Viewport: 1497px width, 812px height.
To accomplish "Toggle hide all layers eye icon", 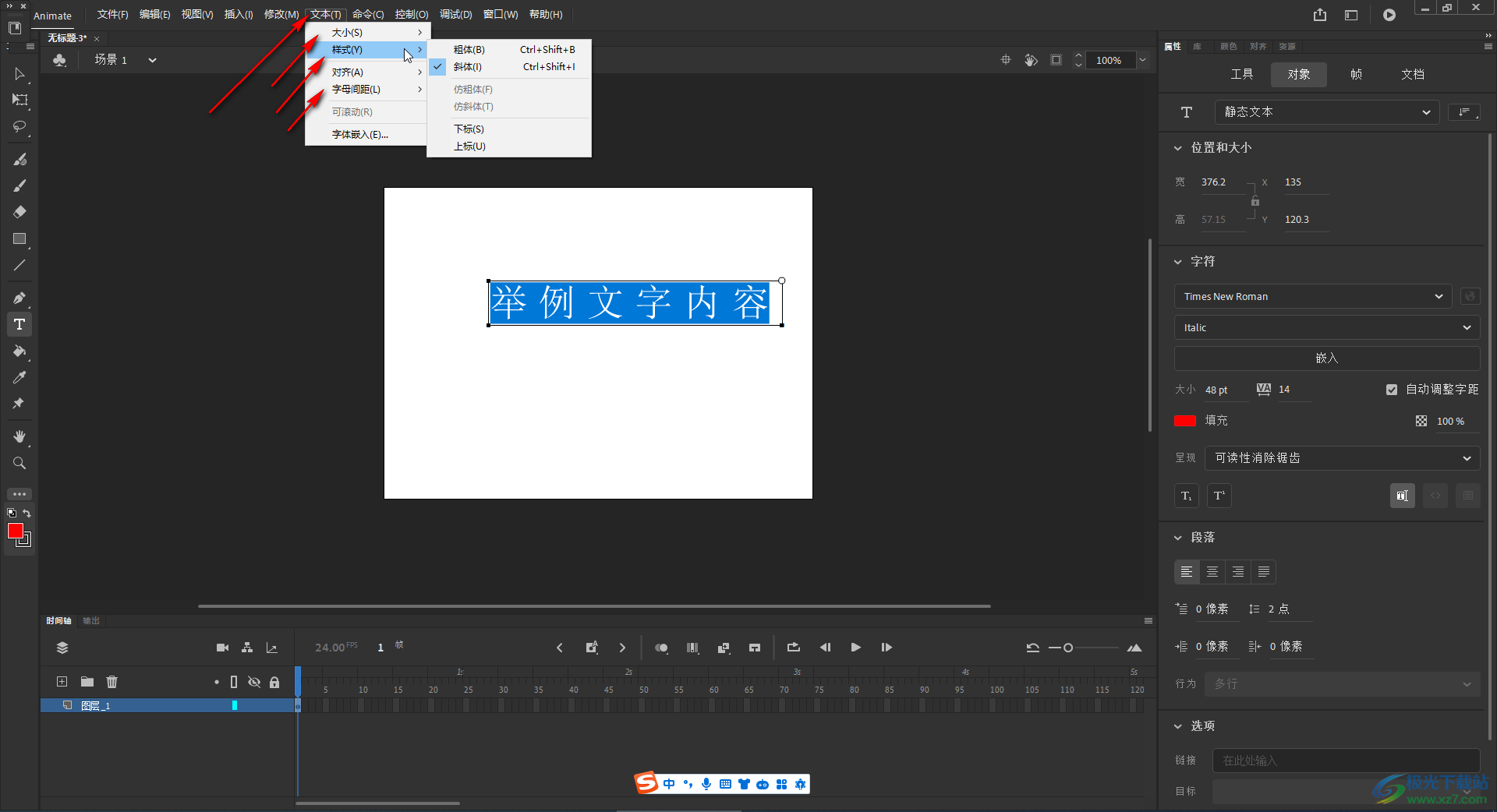I will (x=254, y=682).
